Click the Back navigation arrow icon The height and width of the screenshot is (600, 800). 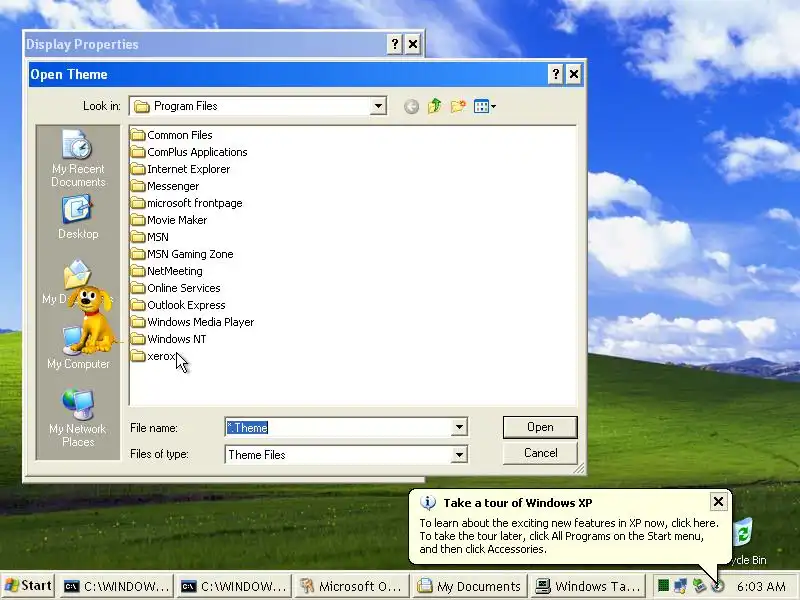(x=411, y=106)
